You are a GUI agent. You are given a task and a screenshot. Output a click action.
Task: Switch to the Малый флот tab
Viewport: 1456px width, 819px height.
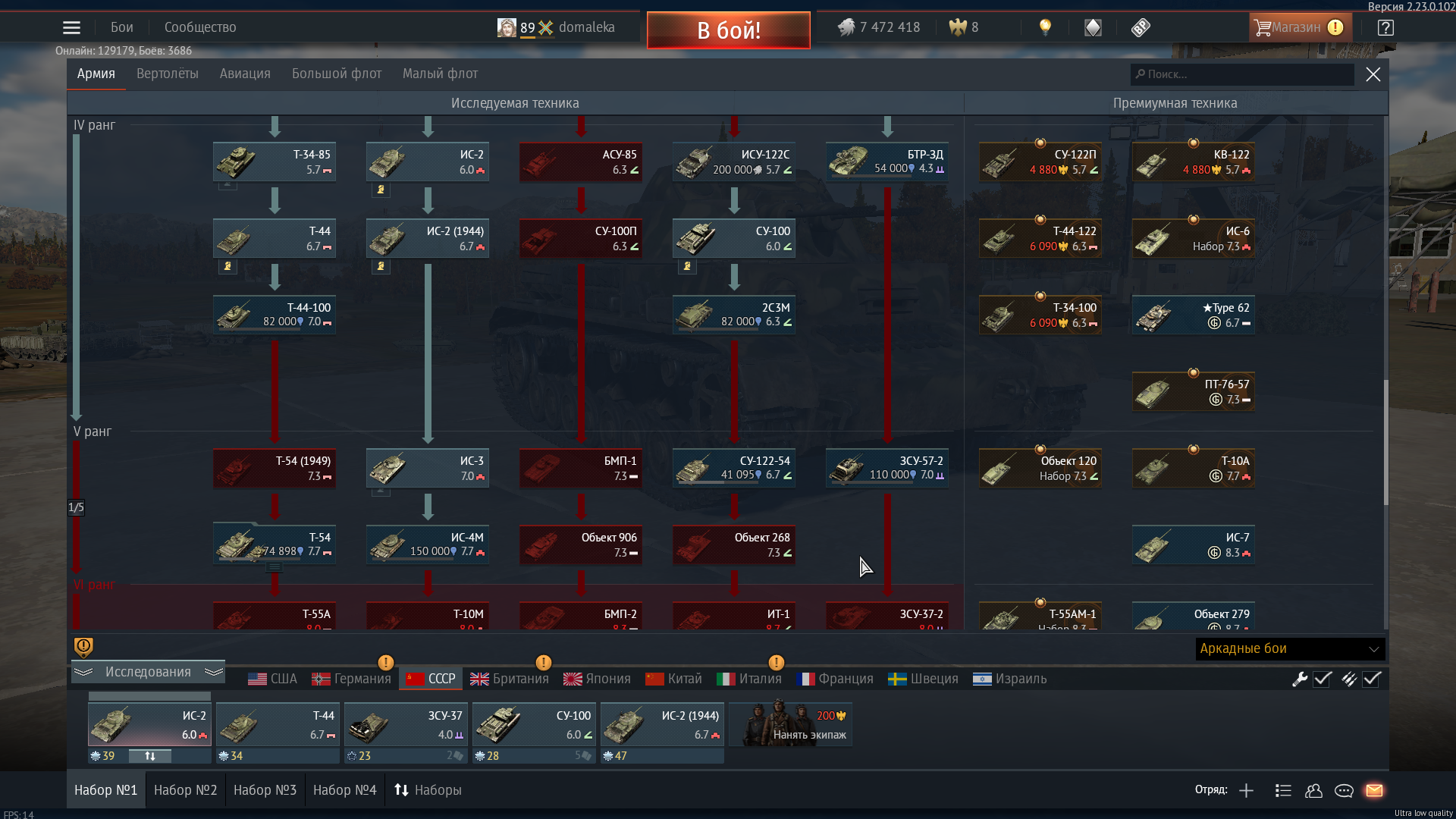440,74
